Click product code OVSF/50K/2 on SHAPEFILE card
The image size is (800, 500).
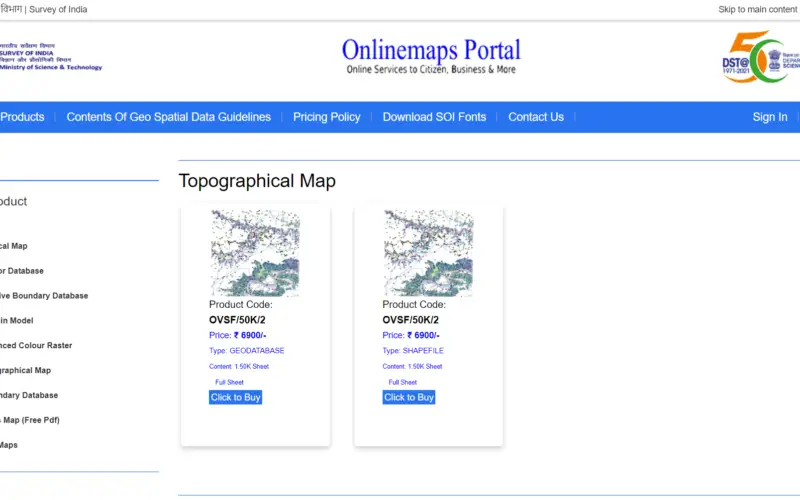pos(410,320)
